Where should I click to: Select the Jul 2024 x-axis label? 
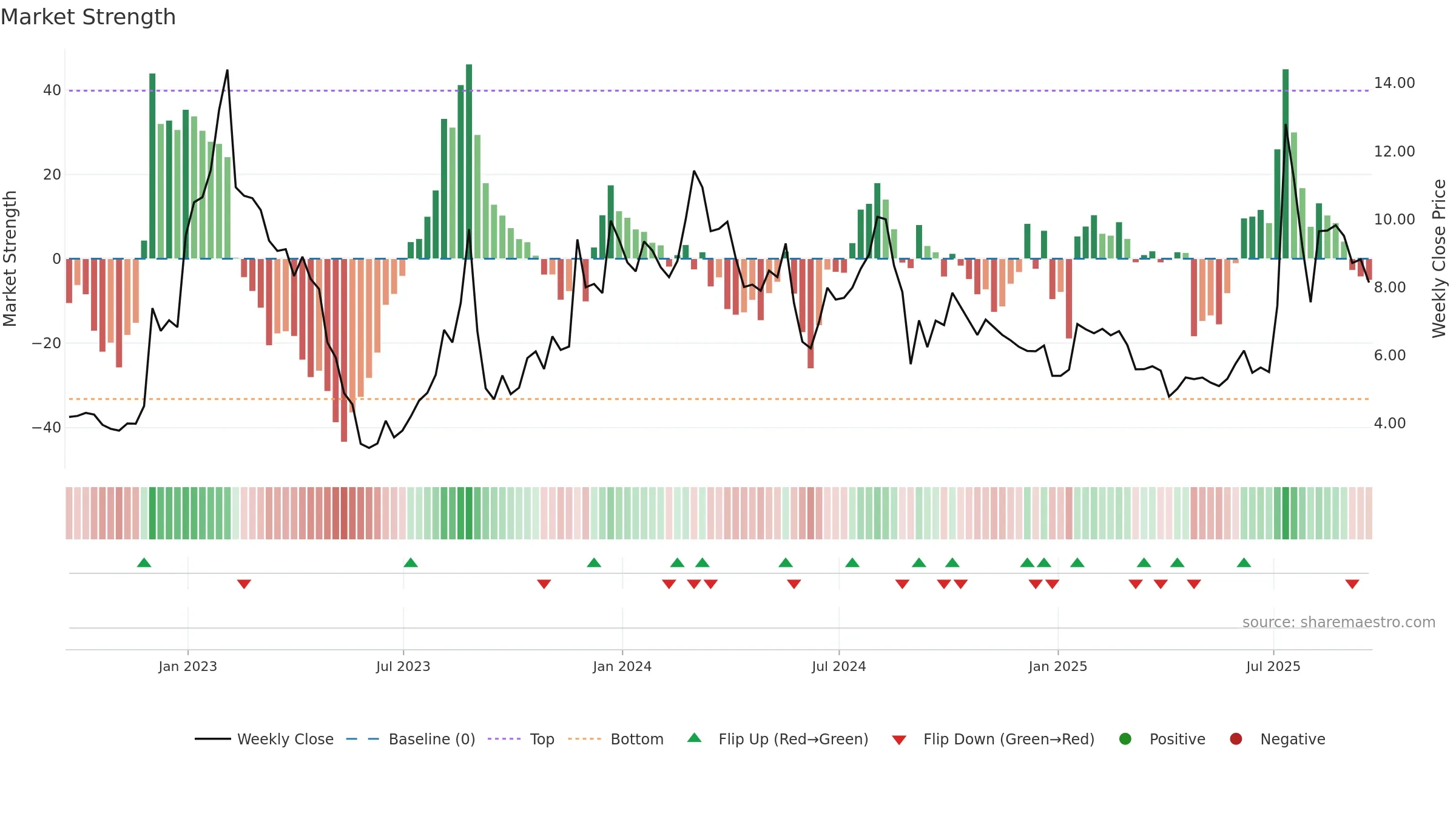point(838,666)
